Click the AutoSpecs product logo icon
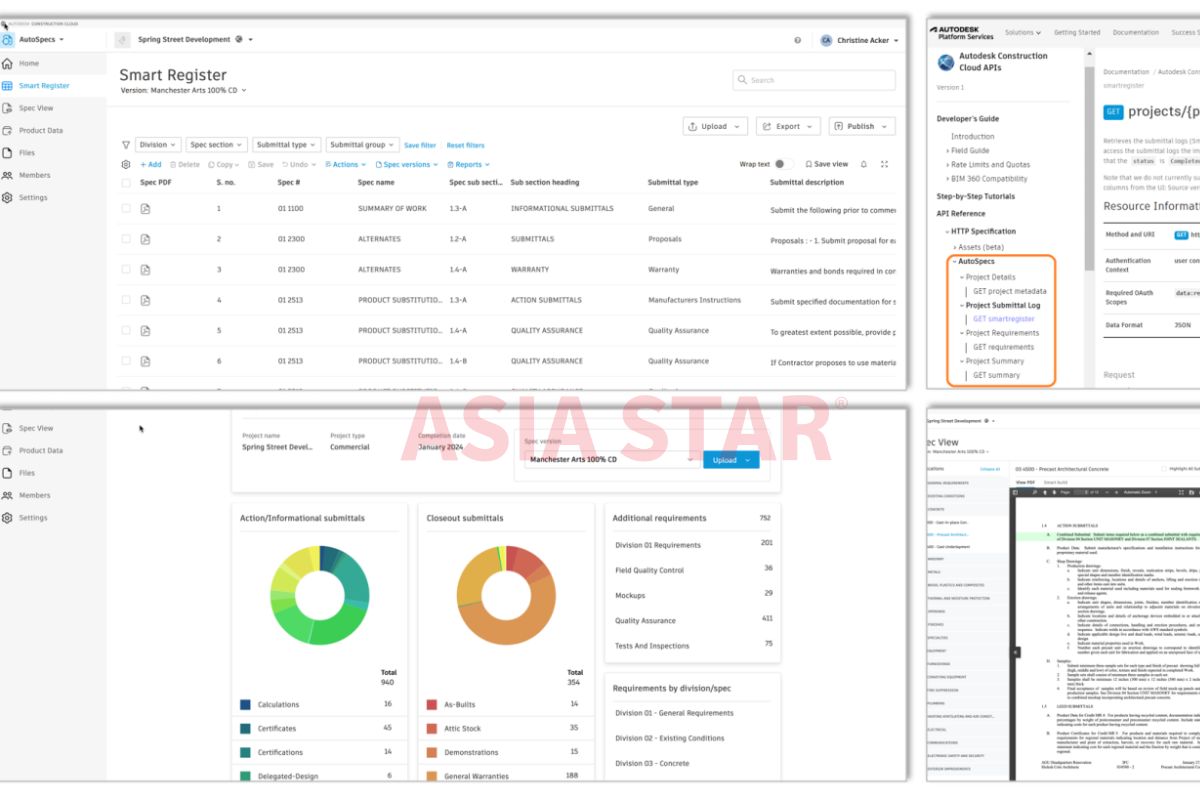1200x800 pixels. point(8,40)
